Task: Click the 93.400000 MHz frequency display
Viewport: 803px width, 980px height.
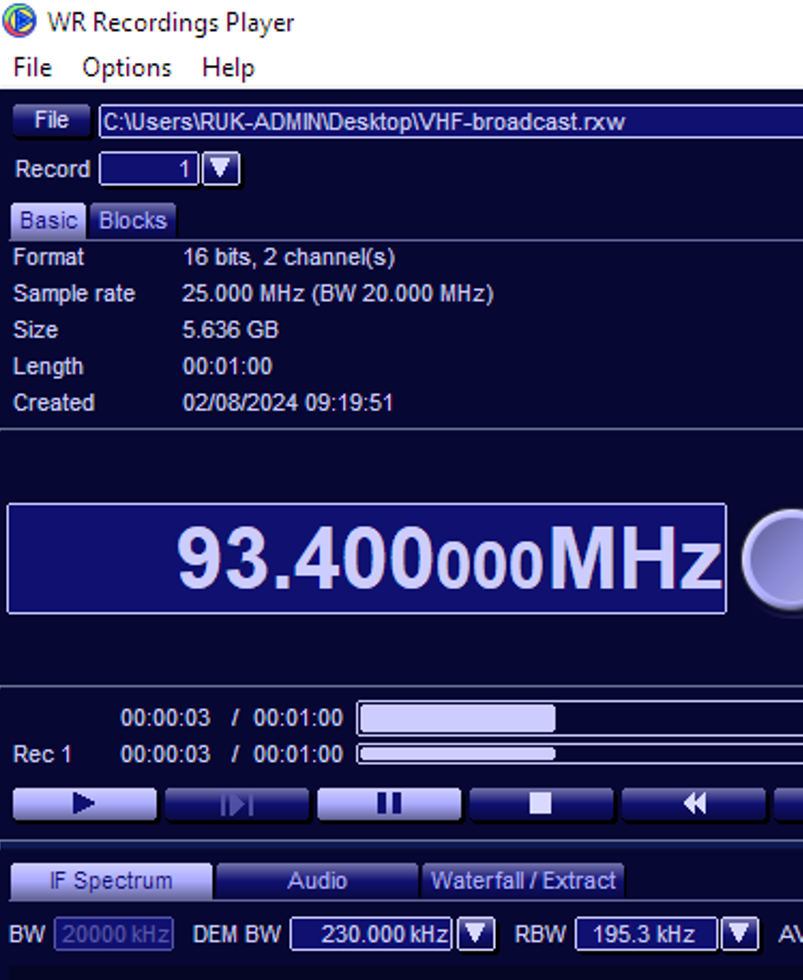Action: point(366,559)
